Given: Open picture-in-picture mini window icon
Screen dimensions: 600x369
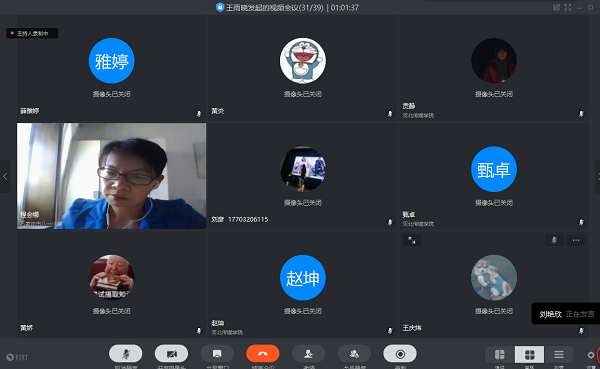Looking at the screenshot, I should pos(556,7).
